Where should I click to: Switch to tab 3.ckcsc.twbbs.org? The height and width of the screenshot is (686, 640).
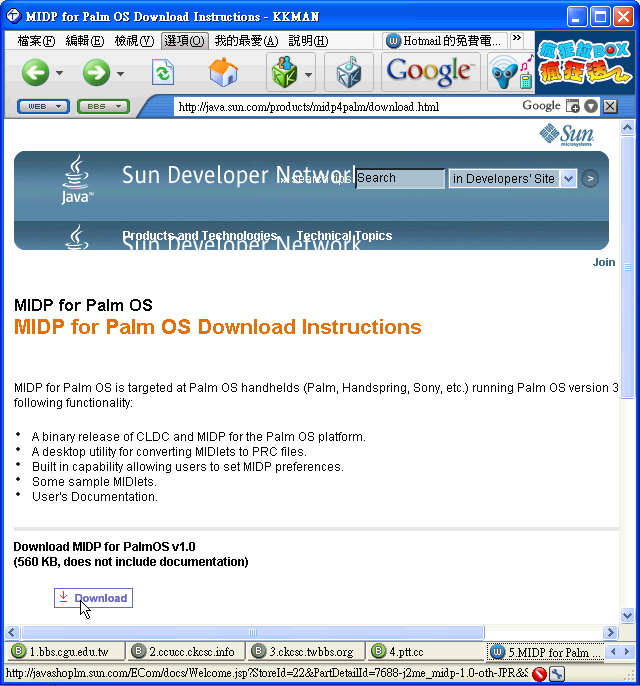click(x=305, y=651)
